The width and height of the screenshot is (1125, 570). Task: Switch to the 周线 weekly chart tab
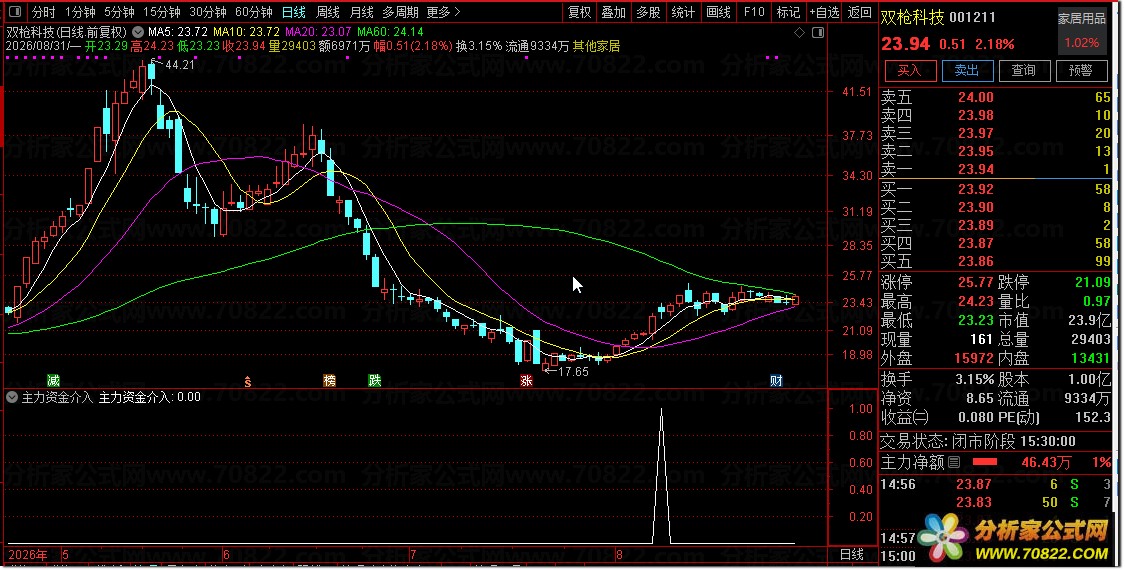coord(328,12)
